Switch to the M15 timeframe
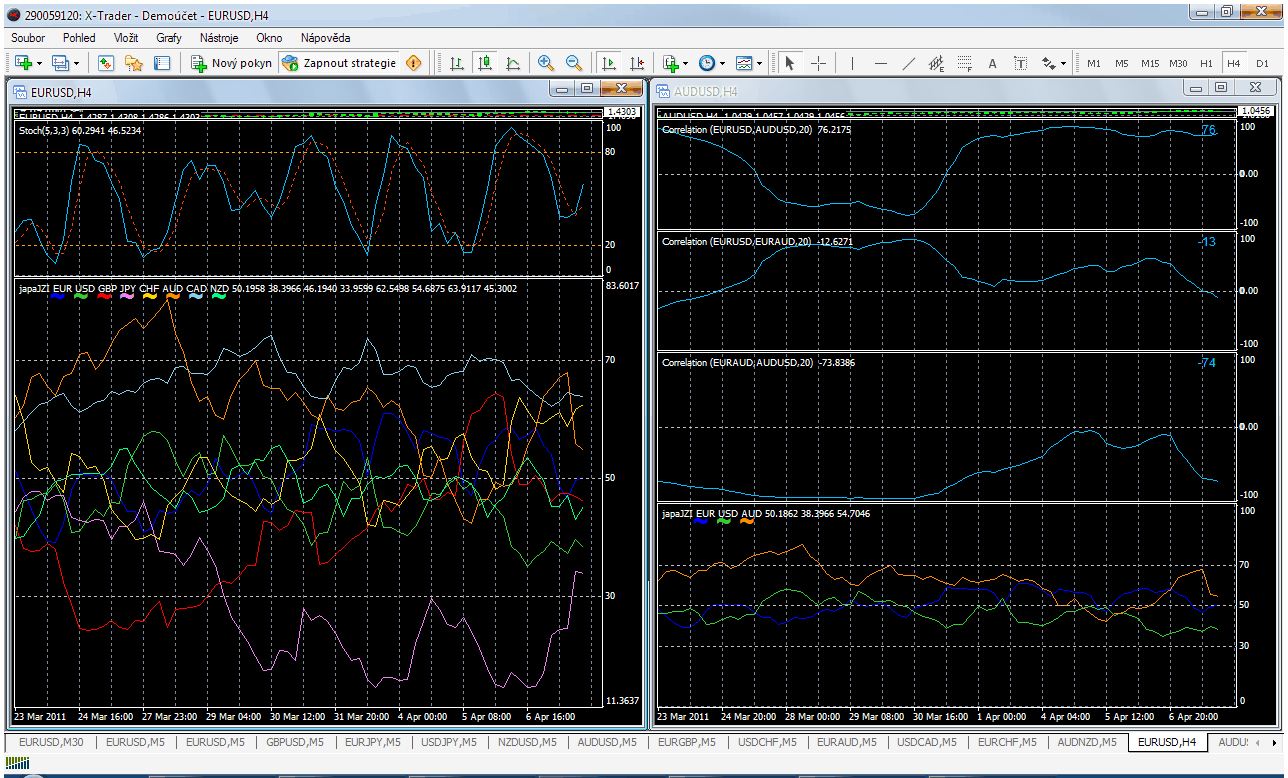 (x=1149, y=63)
